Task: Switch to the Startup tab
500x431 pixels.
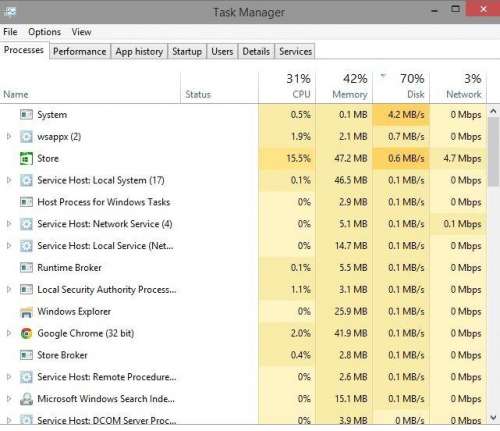Action: [x=187, y=52]
